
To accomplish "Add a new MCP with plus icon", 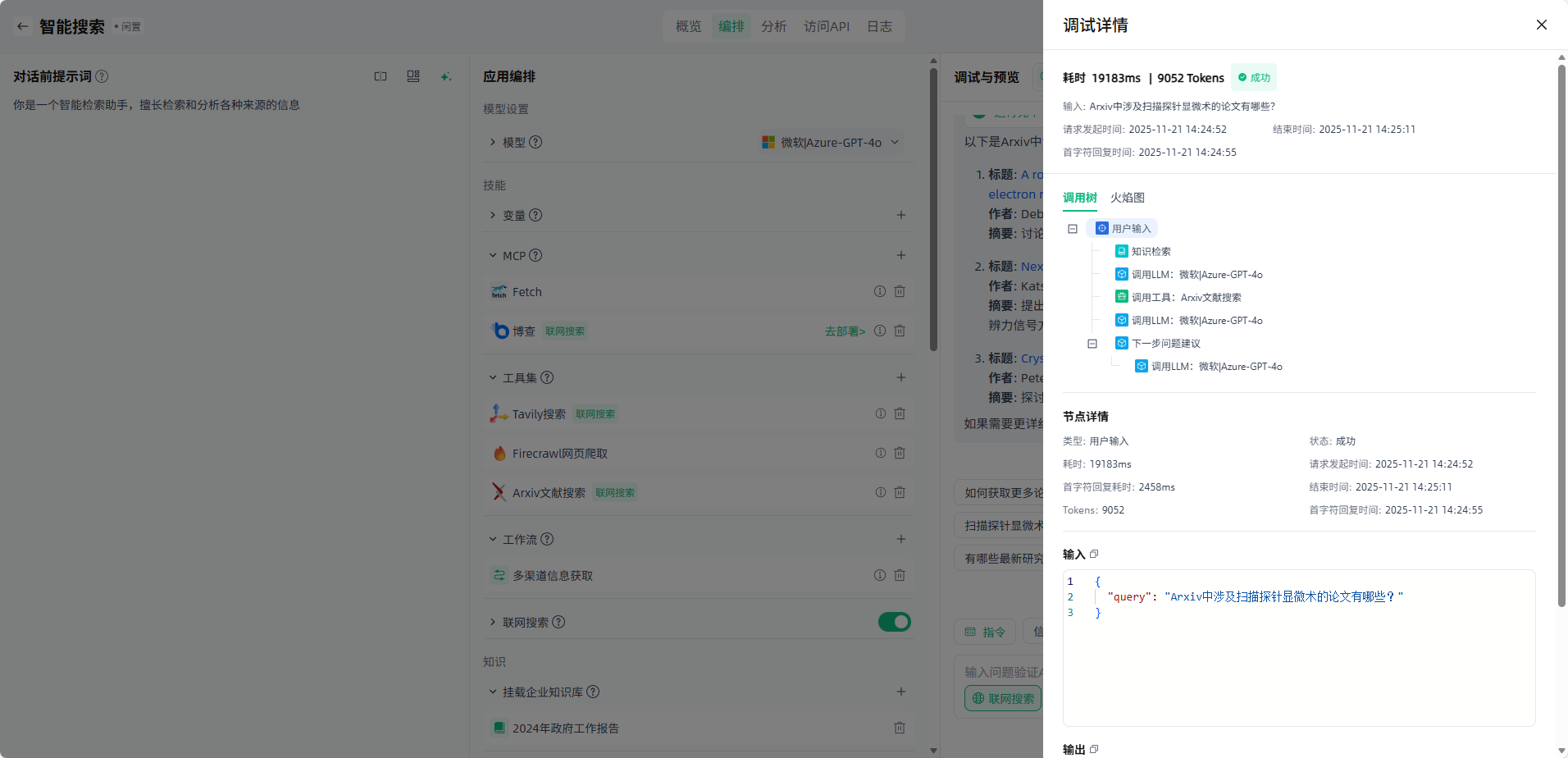I will pos(900,255).
